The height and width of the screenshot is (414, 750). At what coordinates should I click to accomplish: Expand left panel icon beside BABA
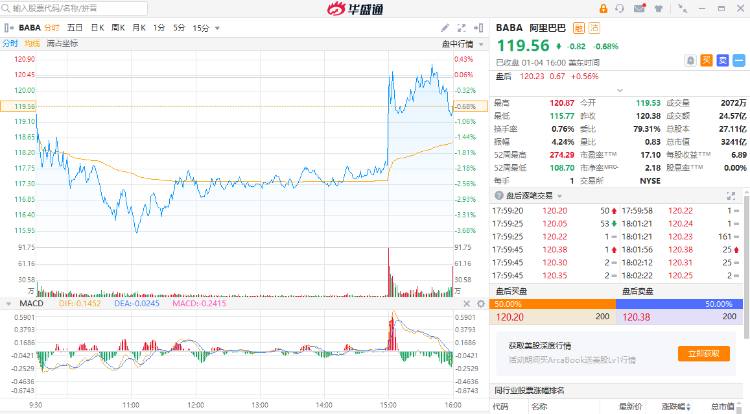click(x=9, y=28)
